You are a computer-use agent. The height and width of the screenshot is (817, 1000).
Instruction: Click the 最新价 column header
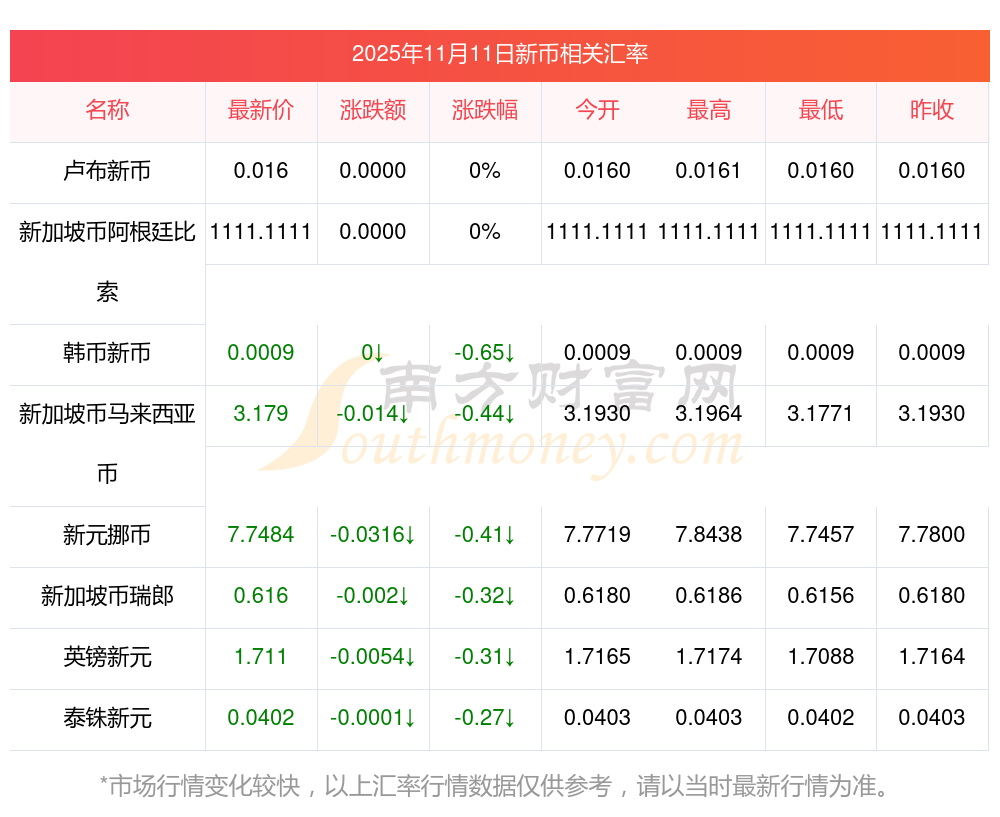[x=261, y=110]
